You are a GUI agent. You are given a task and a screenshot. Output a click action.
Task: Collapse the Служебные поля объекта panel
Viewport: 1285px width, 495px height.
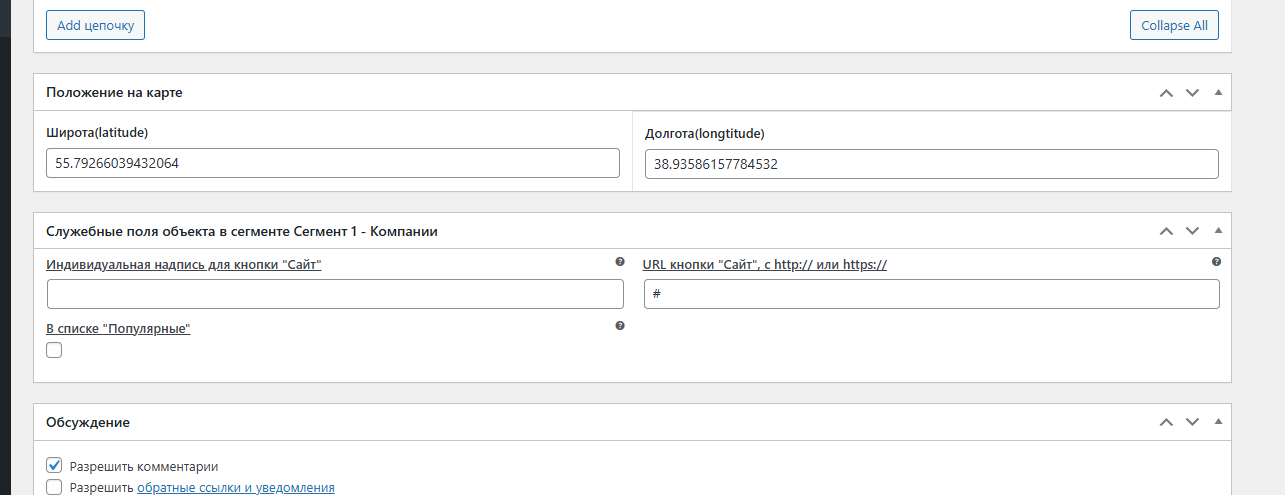tap(1217, 231)
